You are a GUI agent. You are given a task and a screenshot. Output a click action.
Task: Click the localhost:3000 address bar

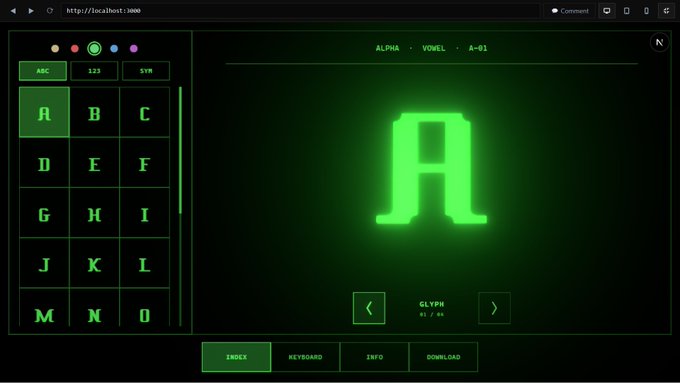pyautogui.click(x=300, y=11)
